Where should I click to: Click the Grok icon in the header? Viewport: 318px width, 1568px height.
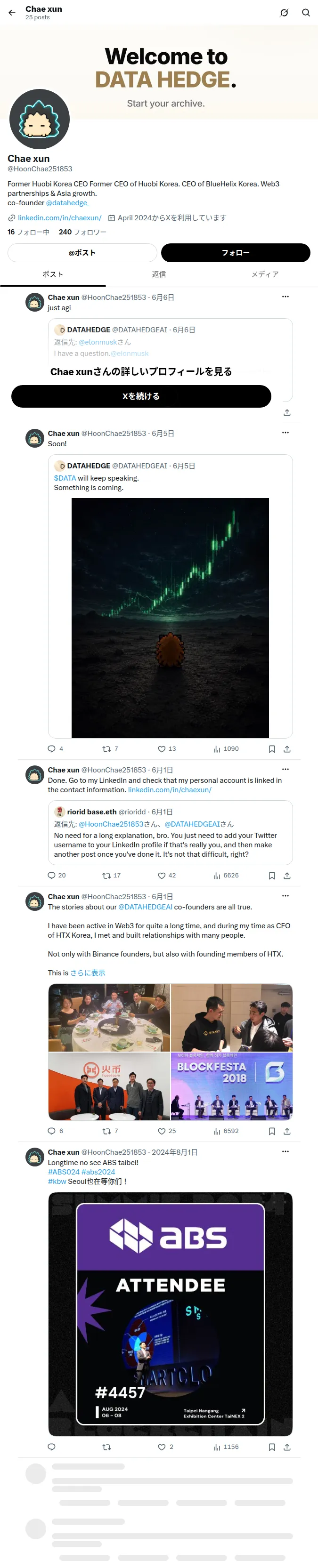pos(284,13)
